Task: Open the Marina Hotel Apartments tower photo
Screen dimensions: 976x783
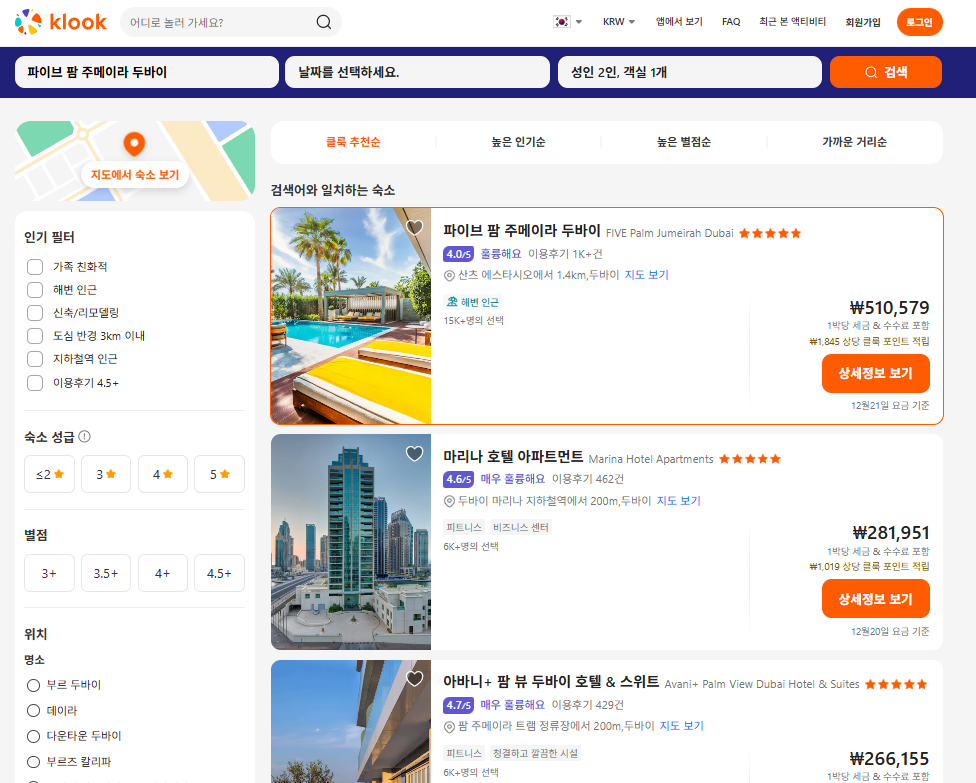Action: click(x=351, y=542)
